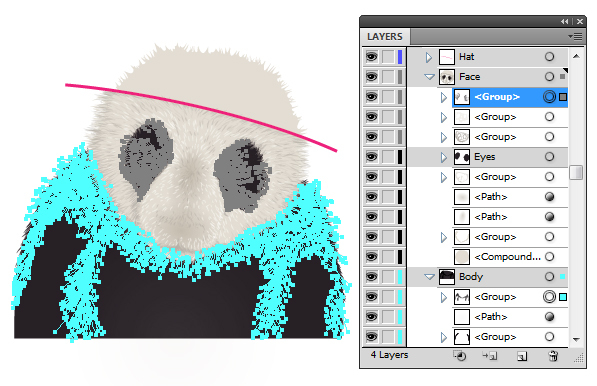This screenshot has height=386, width=597.
Task: Toggle visibility of the highlighted Group row
Action: (371, 97)
